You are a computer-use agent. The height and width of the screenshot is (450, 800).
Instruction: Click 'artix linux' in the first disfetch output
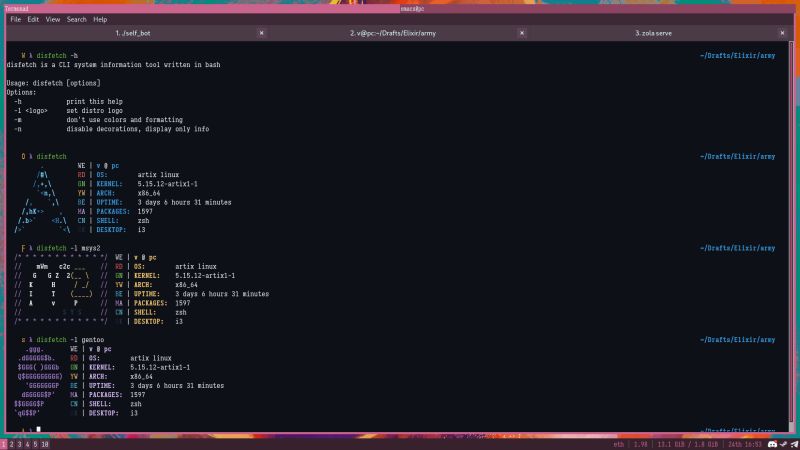[x=158, y=175]
